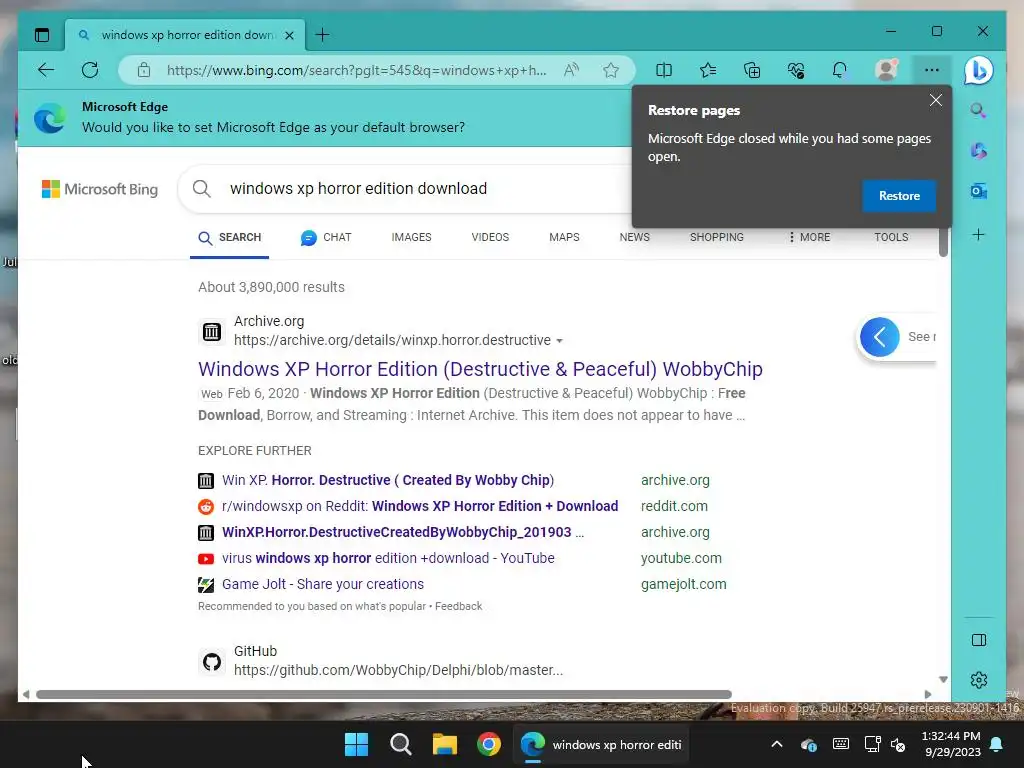The image size is (1024, 768).
Task: Open WinXP.Horror.DestructiveCreatedByWobbyChip_201903 link
Action: 403,532
